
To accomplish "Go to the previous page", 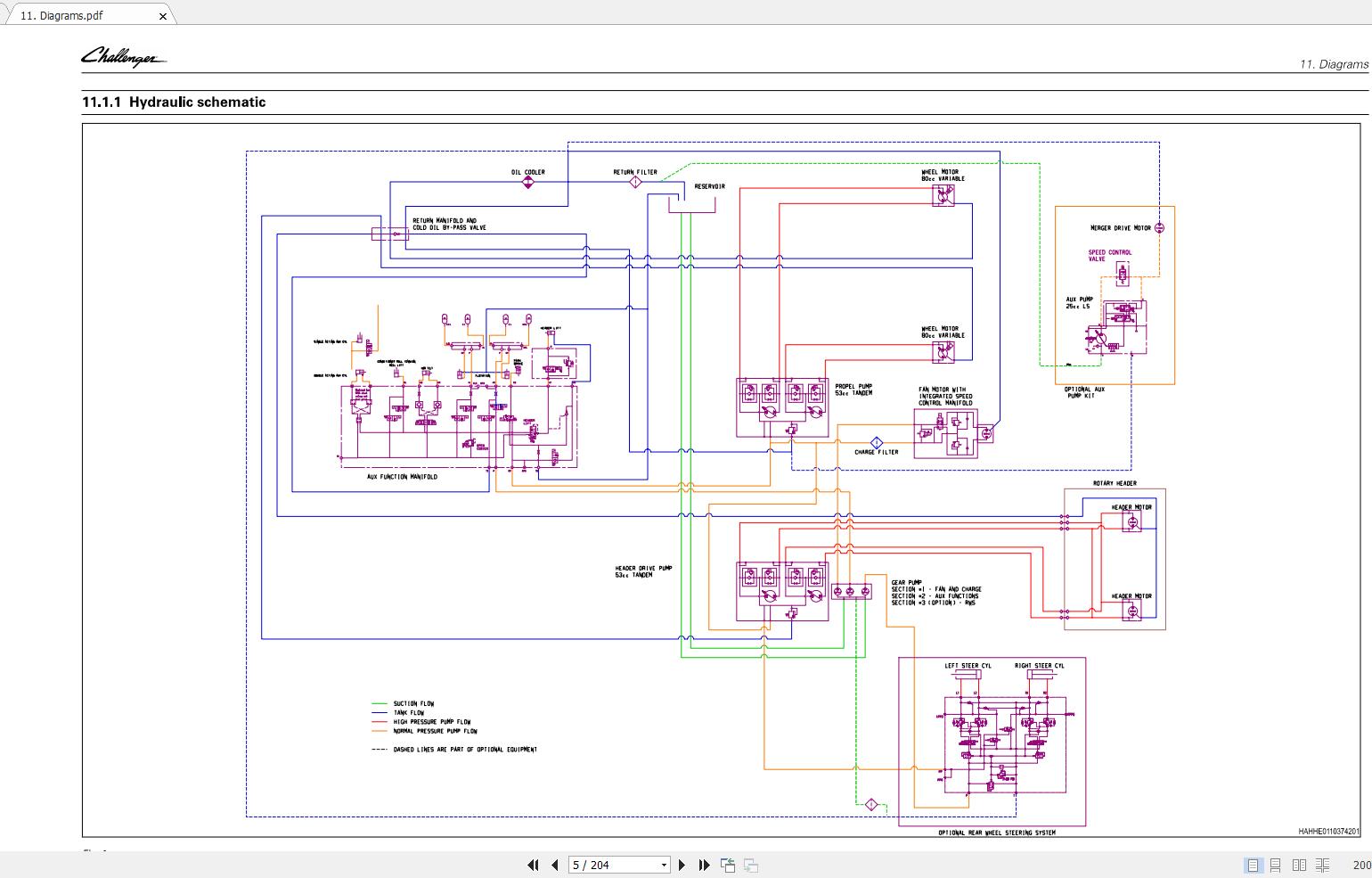I will (x=554, y=865).
